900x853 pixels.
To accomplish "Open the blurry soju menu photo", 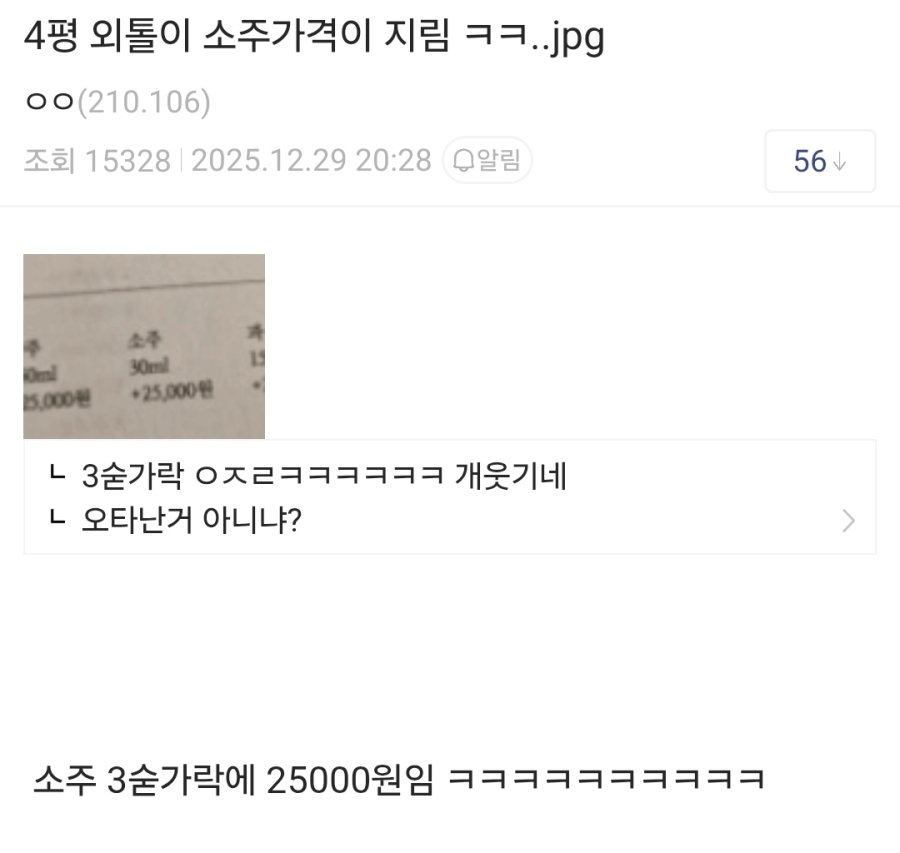I will 144,346.
